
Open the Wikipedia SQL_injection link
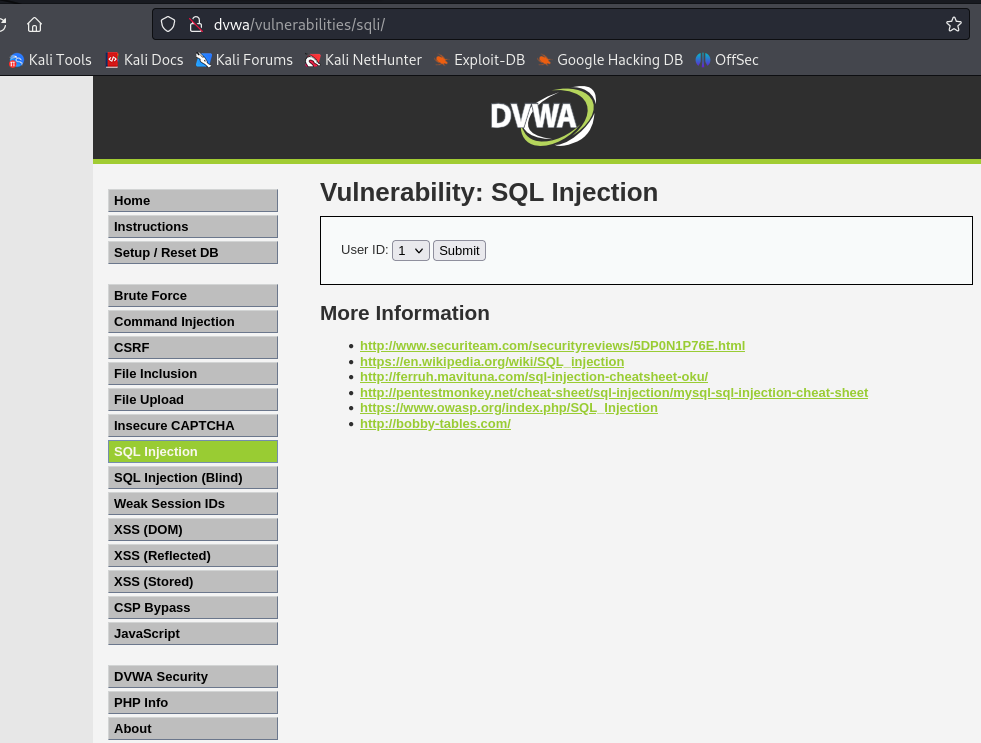pos(492,361)
